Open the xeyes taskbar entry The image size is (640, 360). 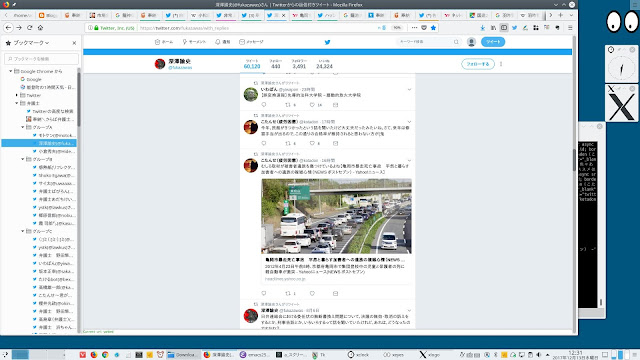tap(394, 355)
